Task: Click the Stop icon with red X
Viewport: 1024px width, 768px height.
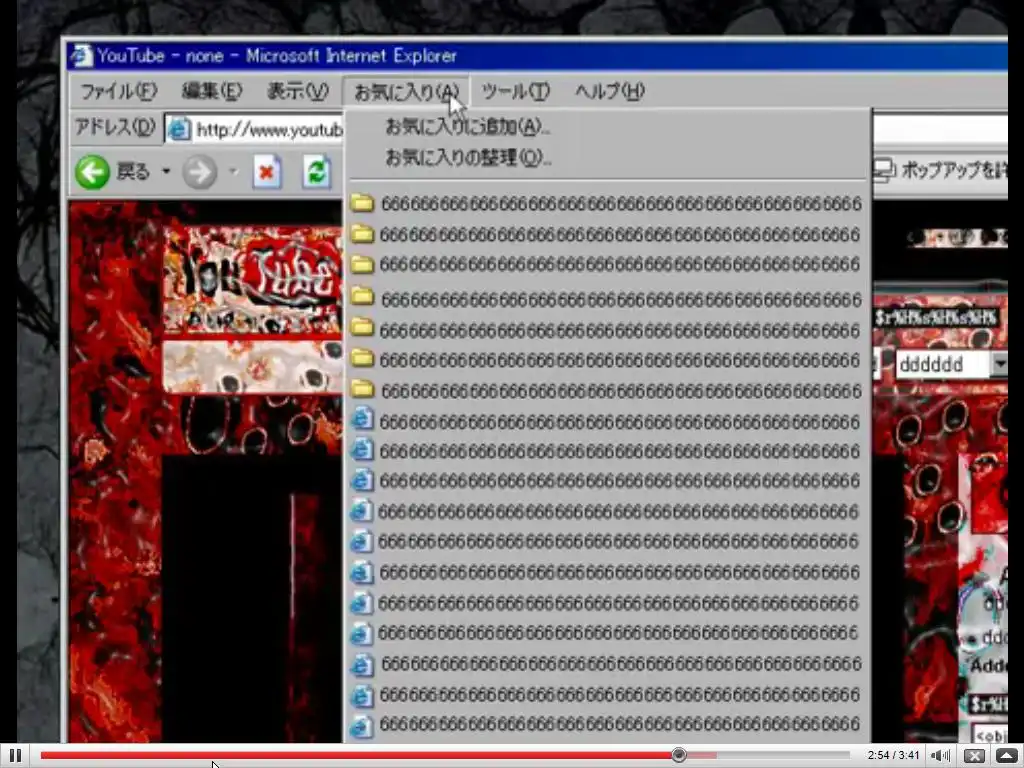Action: point(267,172)
